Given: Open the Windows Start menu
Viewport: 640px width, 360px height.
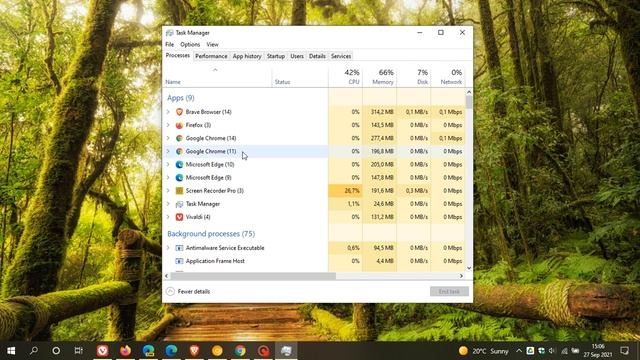Looking at the screenshot, I should (x=11, y=351).
